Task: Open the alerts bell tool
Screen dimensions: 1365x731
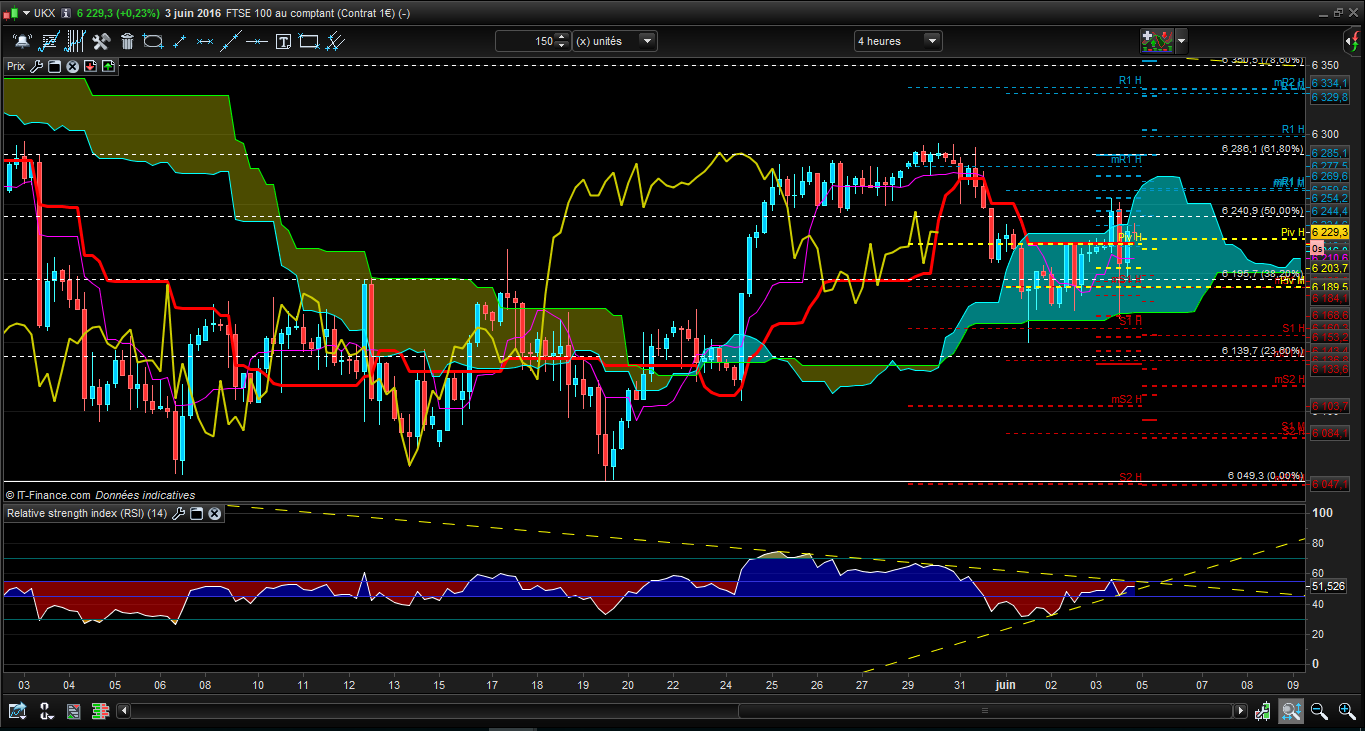Action: (x=21, y=41)
